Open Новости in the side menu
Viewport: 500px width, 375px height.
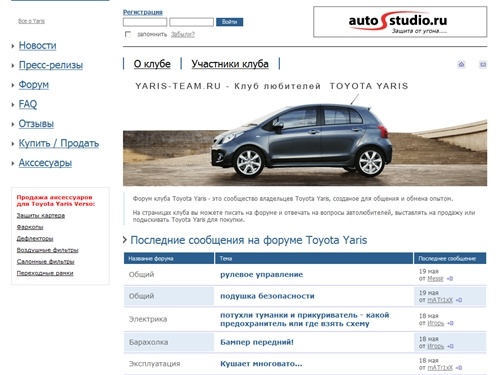tap(37, 45)
